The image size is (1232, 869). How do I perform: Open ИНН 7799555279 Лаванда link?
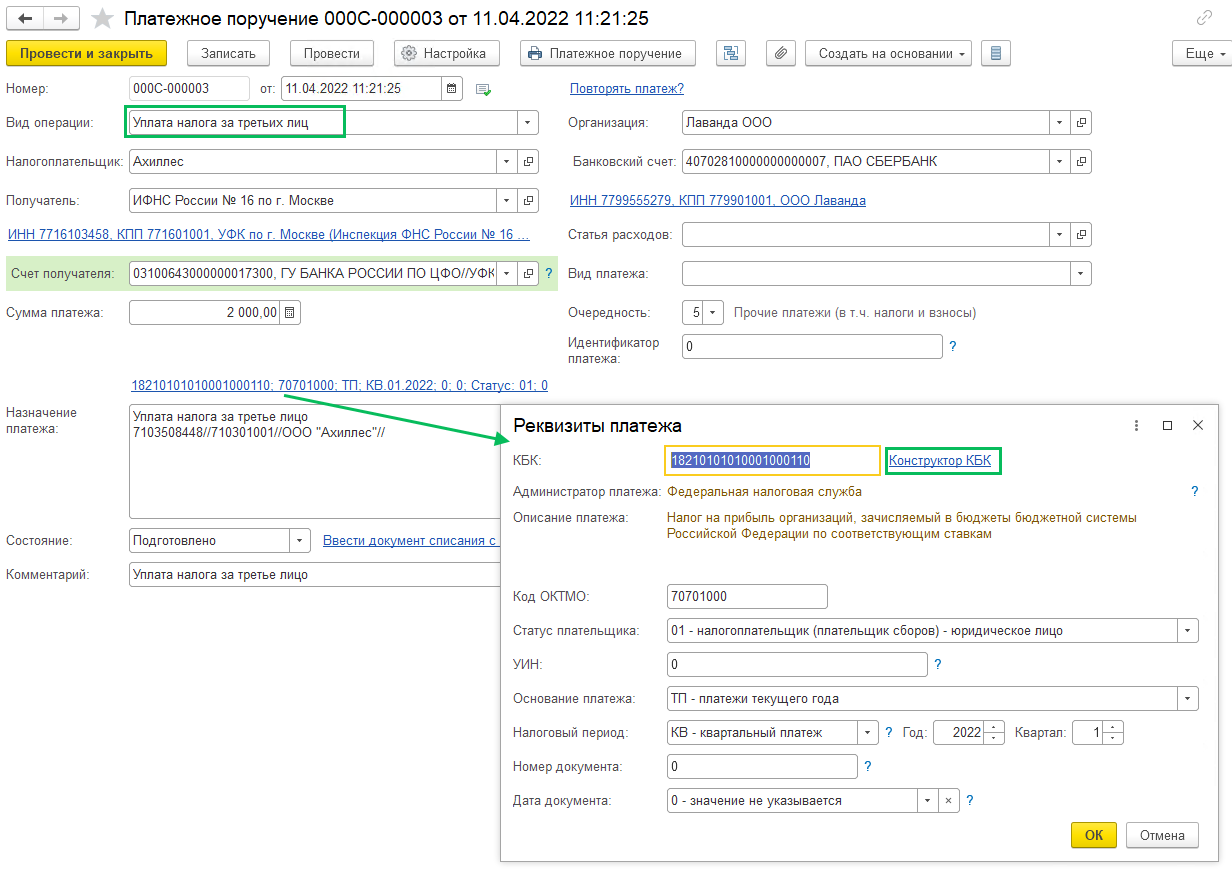point(718,201)
